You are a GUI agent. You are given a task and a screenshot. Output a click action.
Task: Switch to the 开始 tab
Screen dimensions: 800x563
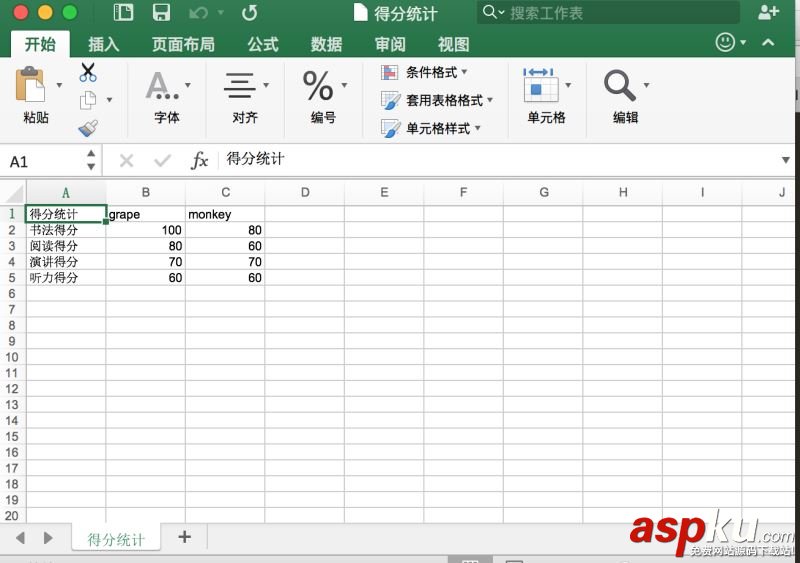click(x=40, y=44)
